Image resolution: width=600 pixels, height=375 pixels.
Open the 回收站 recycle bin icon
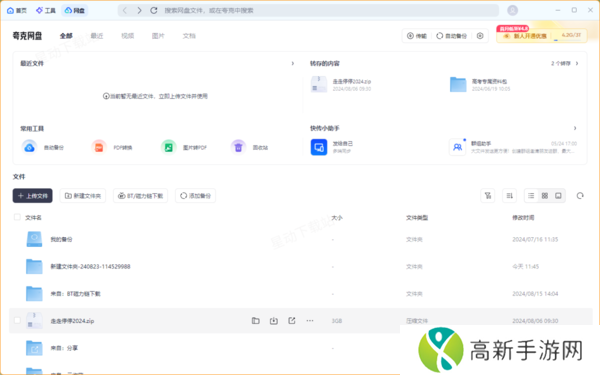(x=238, y=147)
